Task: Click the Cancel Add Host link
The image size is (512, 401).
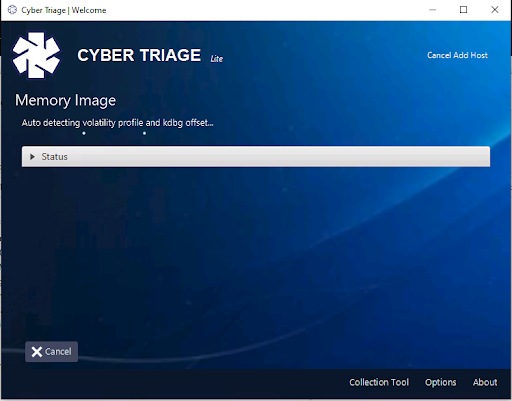Action: (x=457, y=55)
